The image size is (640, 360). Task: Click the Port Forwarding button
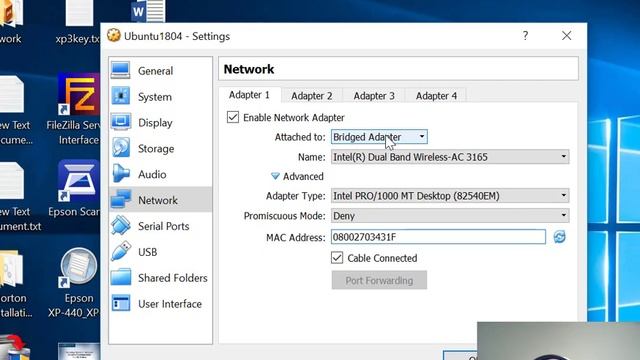(379, 280)
